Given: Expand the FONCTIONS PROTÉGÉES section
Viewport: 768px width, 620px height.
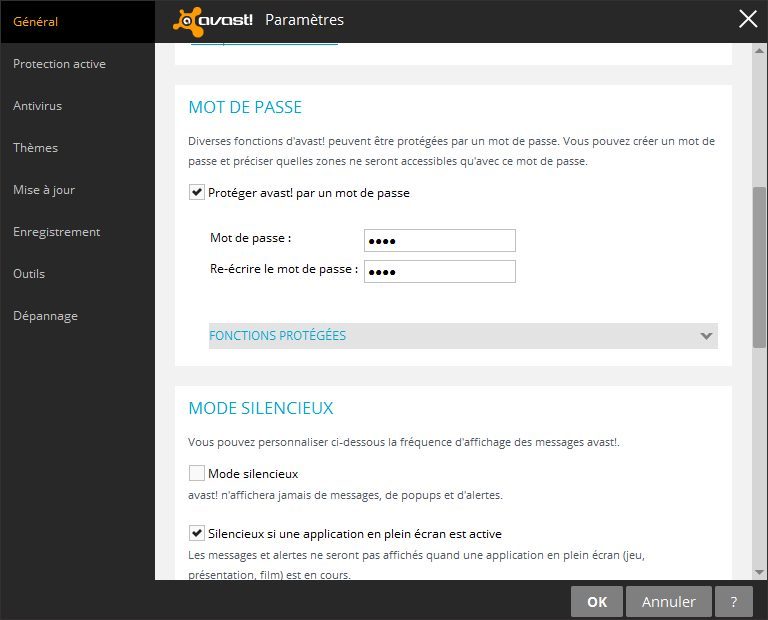Looking at the screenshot, I should pos(278,336).
